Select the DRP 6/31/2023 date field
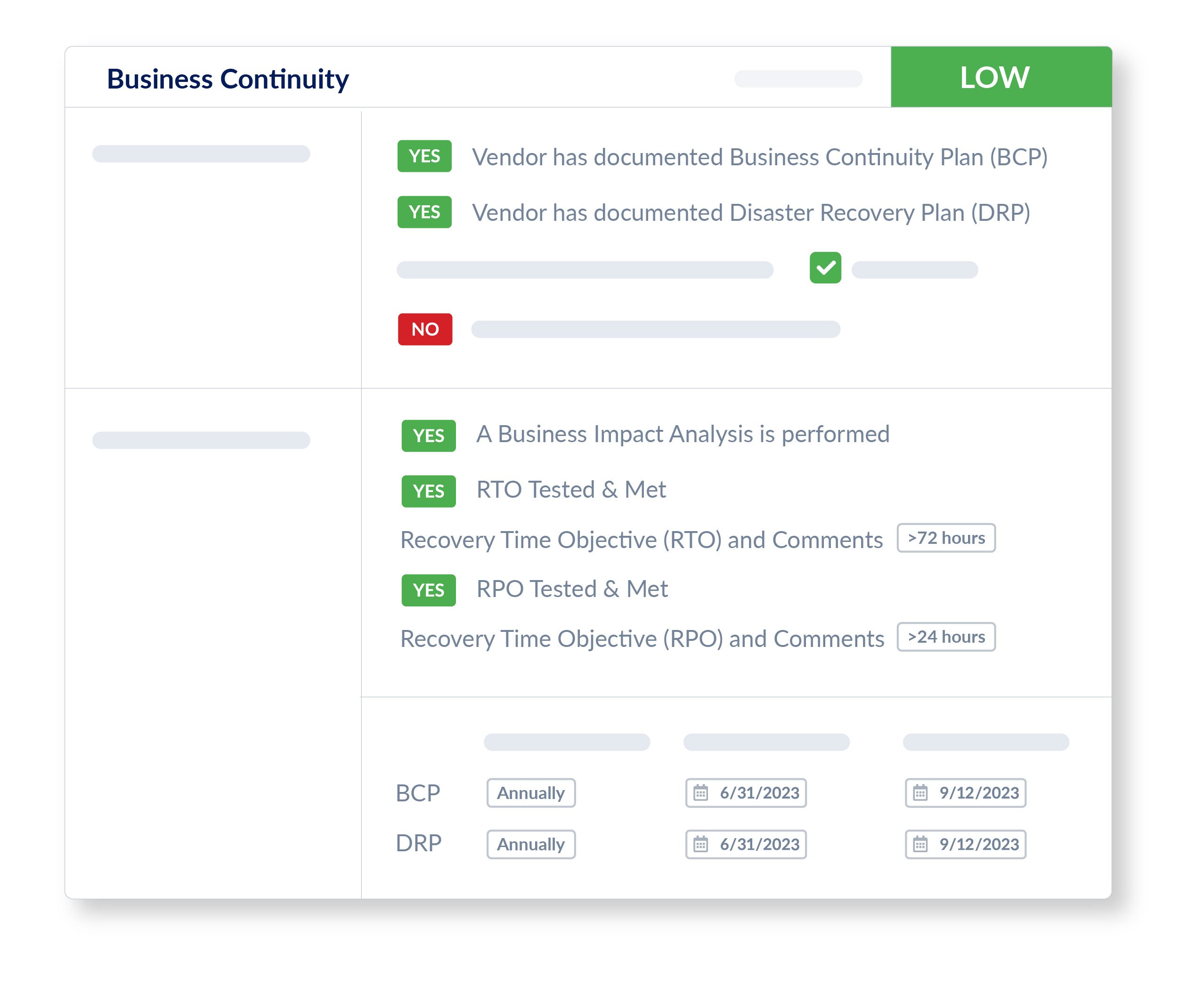The width and height of the screenshot is (1204, 985). point(746,844)
